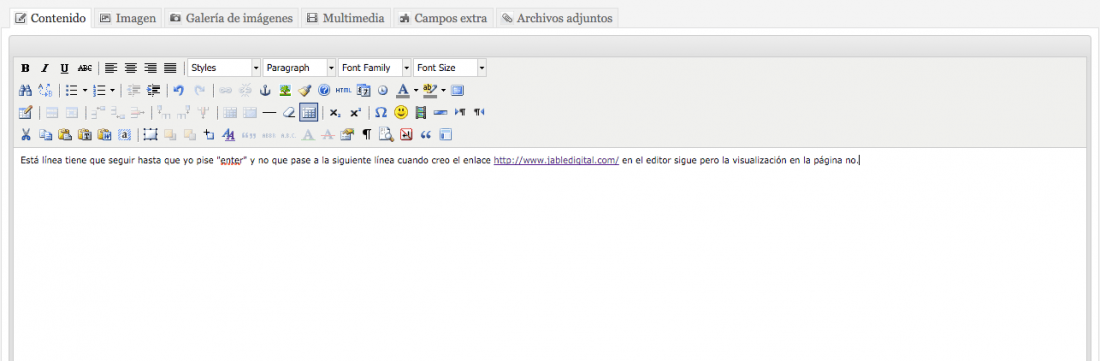Viewport: 1100px width, 361px height.
Task: Edit HTML source button
Action: tap(344, 90)
